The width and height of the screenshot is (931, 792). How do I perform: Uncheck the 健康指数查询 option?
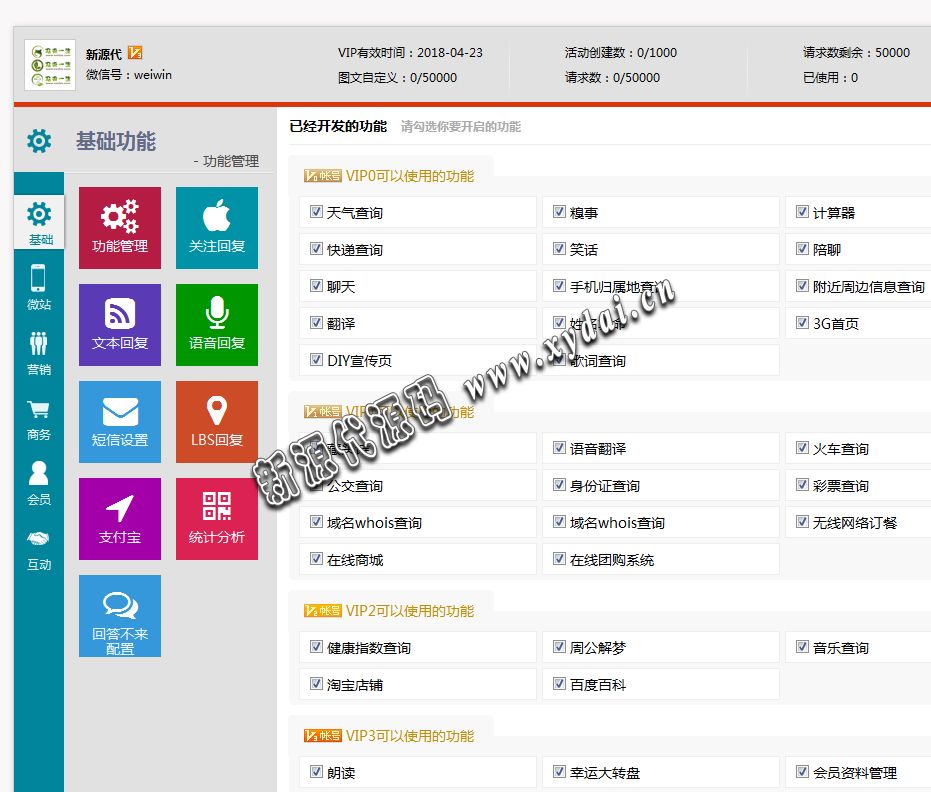click(316, 647)
